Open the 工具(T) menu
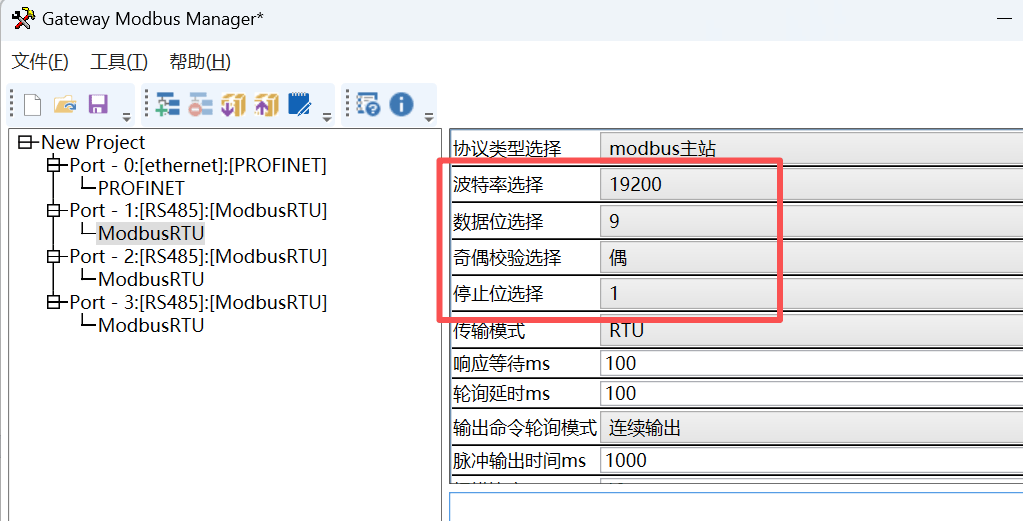 119,62
